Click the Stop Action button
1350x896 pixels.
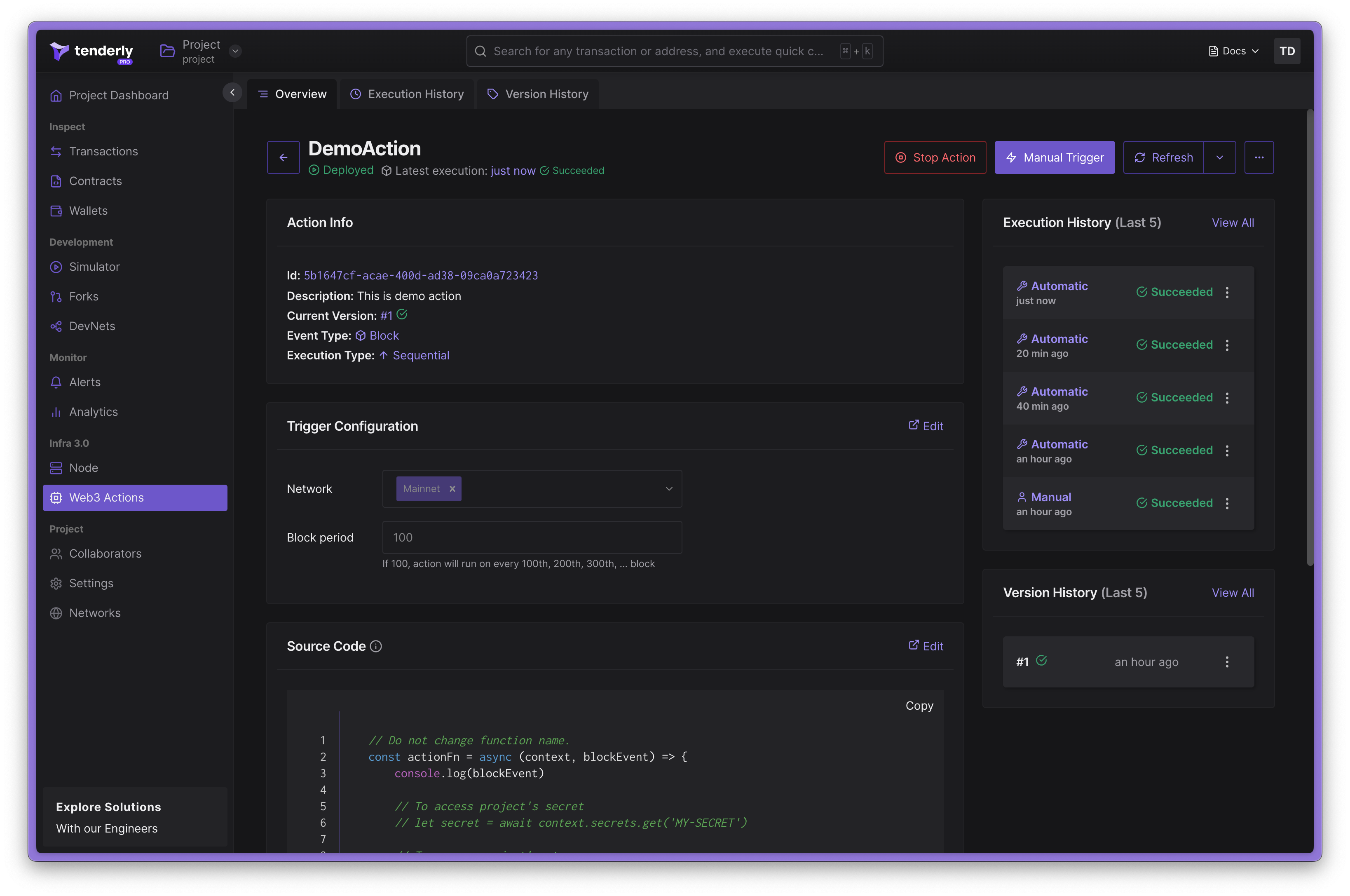[x=935, y=158]
